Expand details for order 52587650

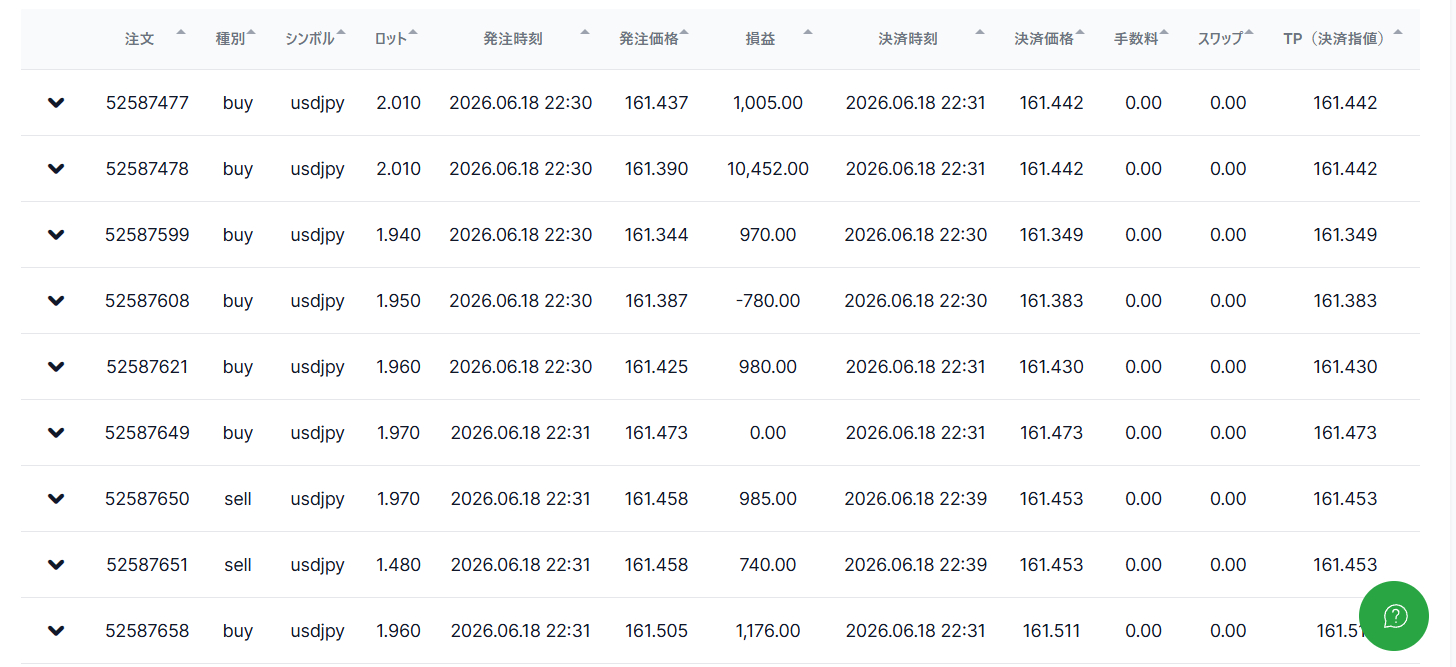(56, 499)
